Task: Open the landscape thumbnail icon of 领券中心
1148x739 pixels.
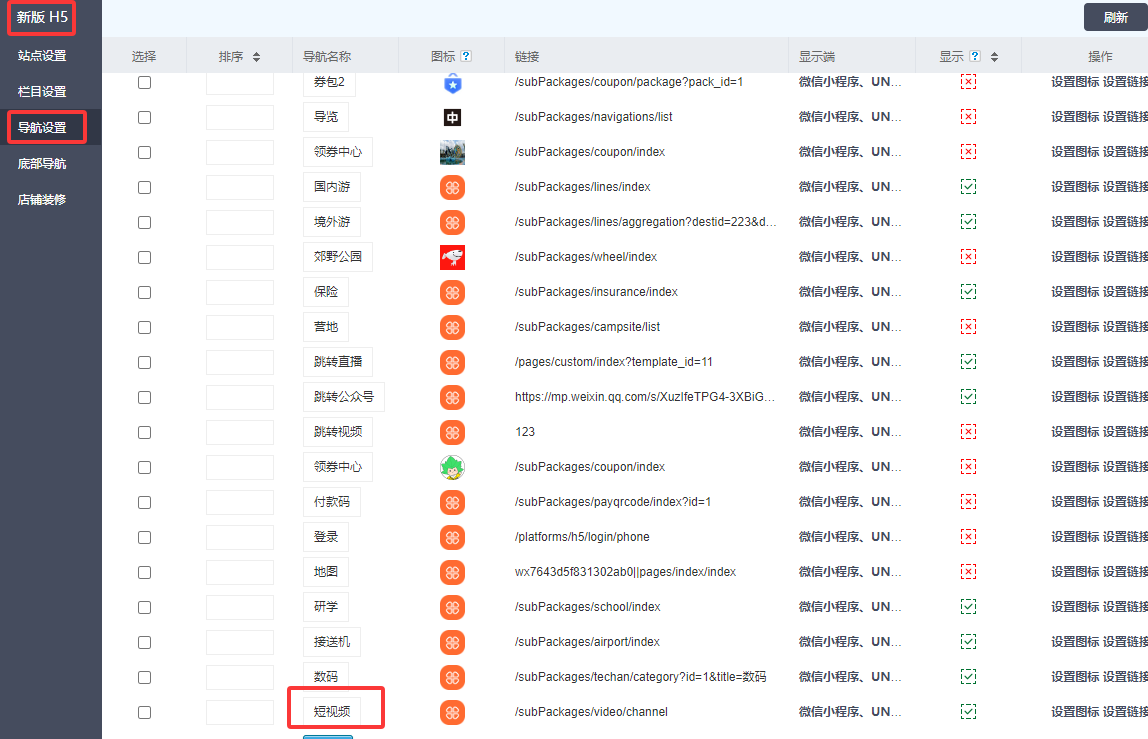Action: point(452,152)
